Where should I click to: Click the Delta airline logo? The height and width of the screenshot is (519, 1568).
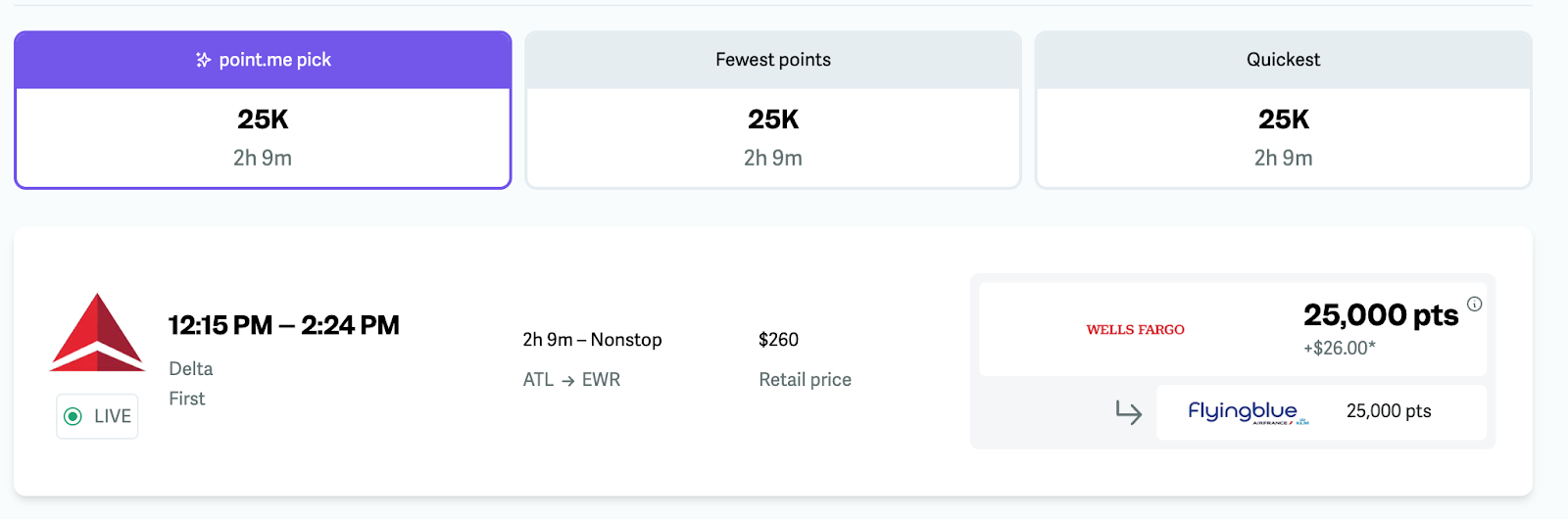point(97,332)
